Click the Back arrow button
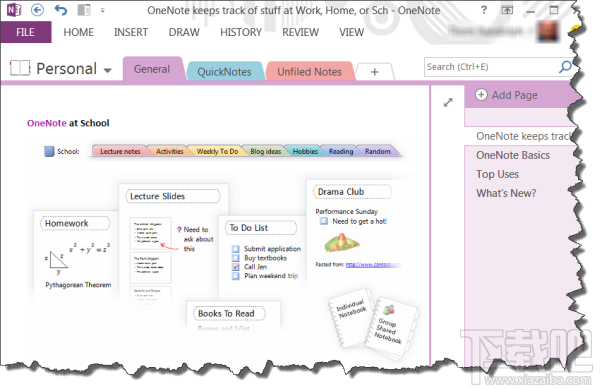 [x=37, y=10]
